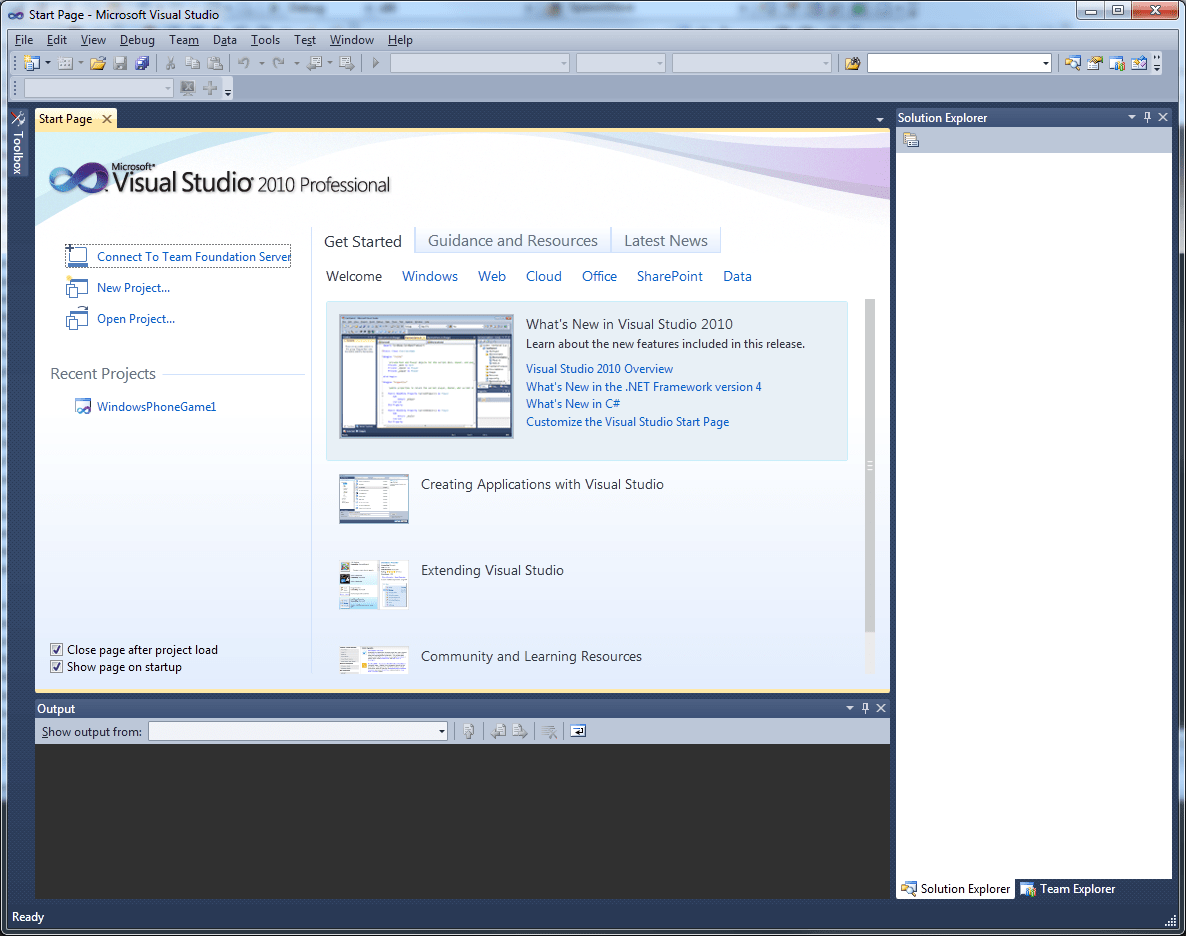Open the Find combo box dropdown

[x=1046, y=64]
